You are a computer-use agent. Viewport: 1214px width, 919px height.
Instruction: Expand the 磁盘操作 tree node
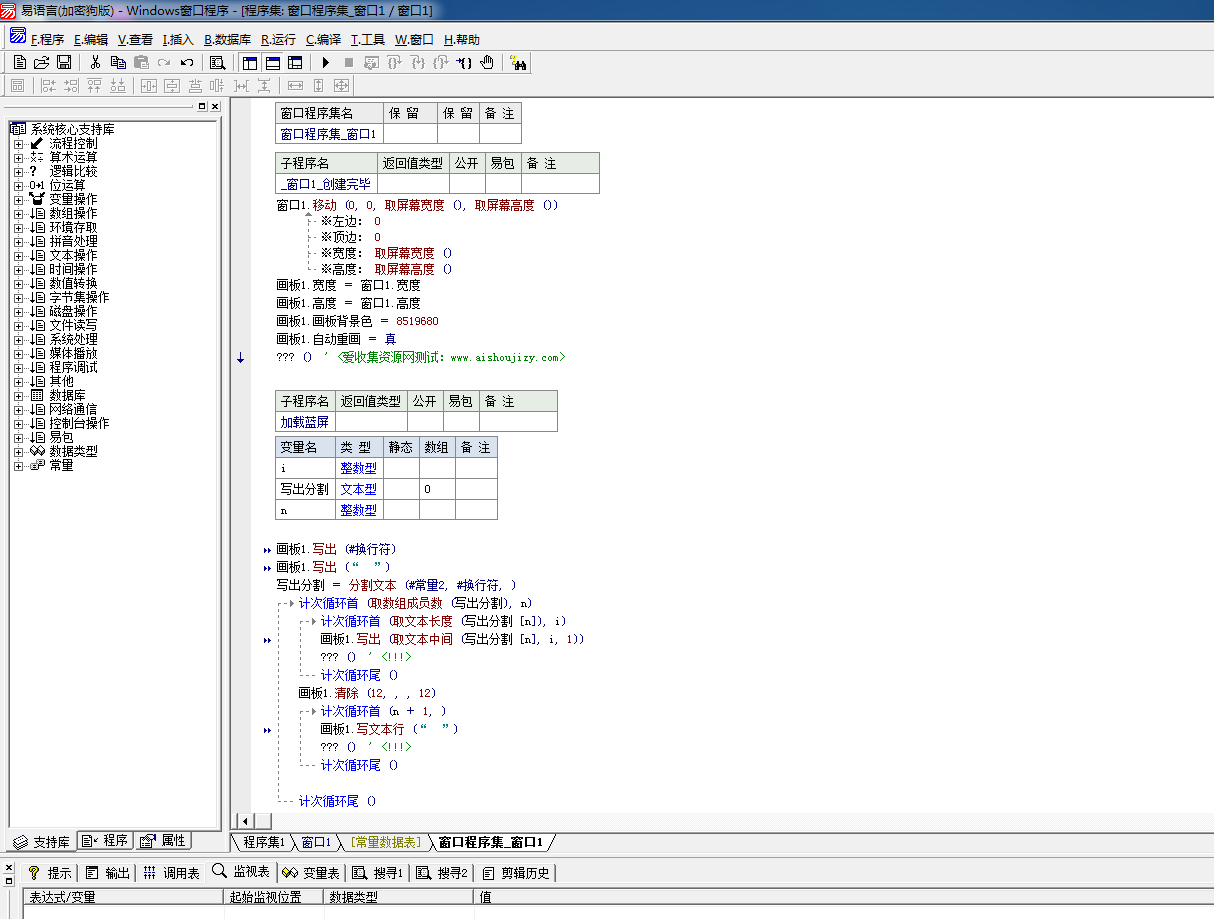(x=17, y=312)
